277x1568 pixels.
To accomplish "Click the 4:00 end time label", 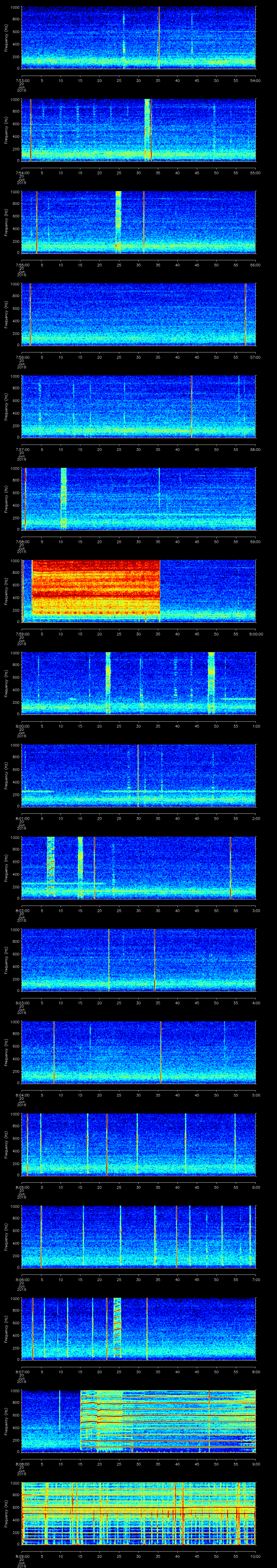I will click(x=256, y=1003).
